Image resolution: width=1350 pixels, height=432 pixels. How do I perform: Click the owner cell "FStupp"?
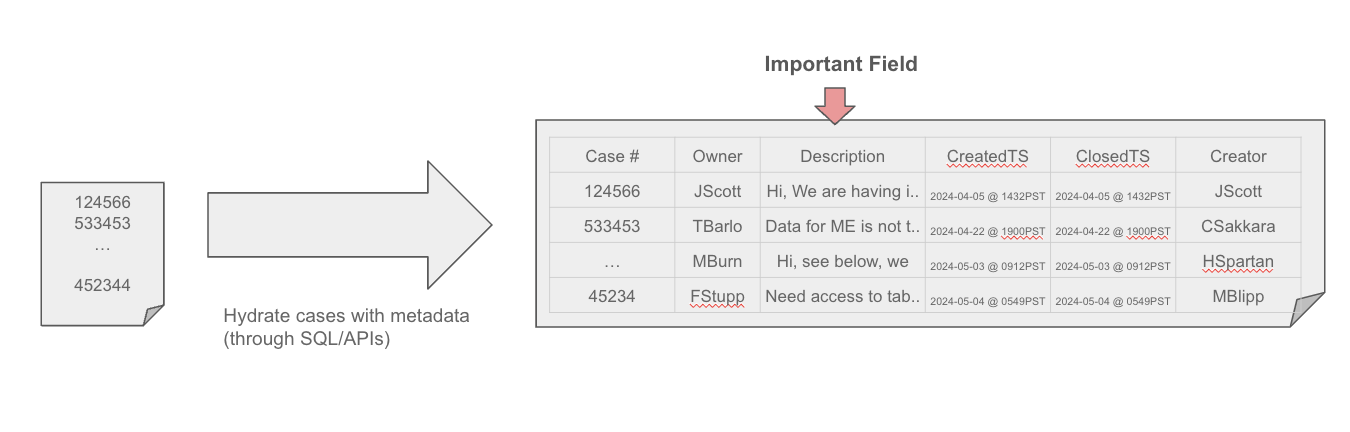point(717,296)
